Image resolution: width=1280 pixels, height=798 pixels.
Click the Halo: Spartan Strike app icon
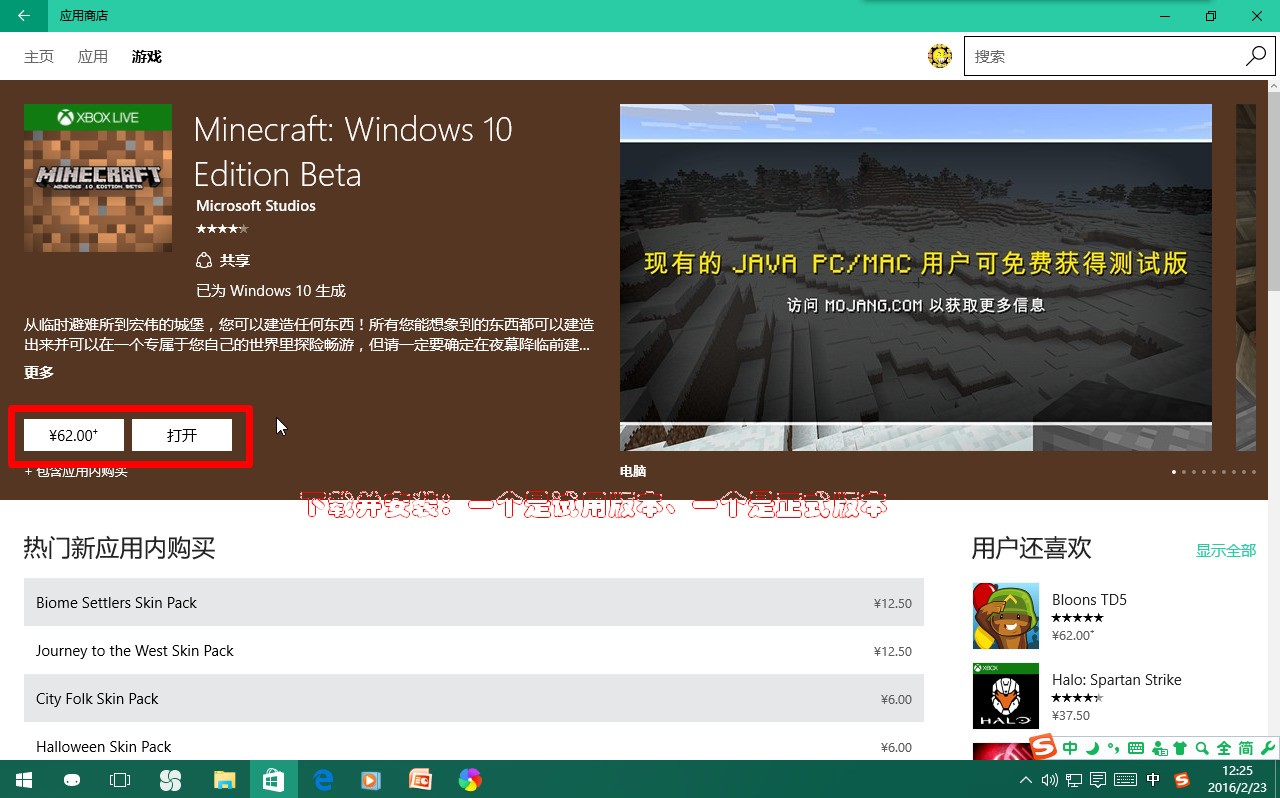tap(1005, 696)
